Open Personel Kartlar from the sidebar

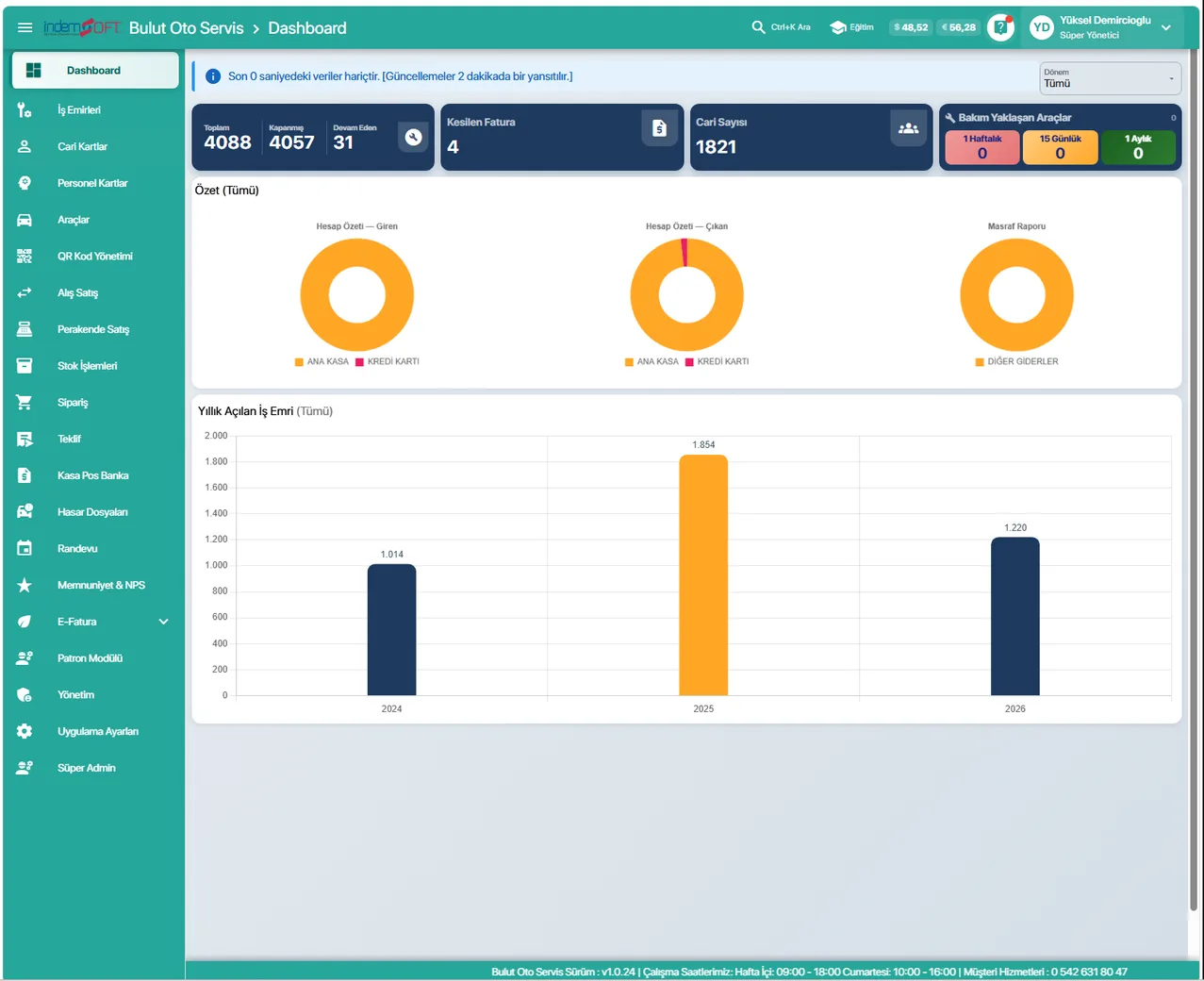point(94,184)
